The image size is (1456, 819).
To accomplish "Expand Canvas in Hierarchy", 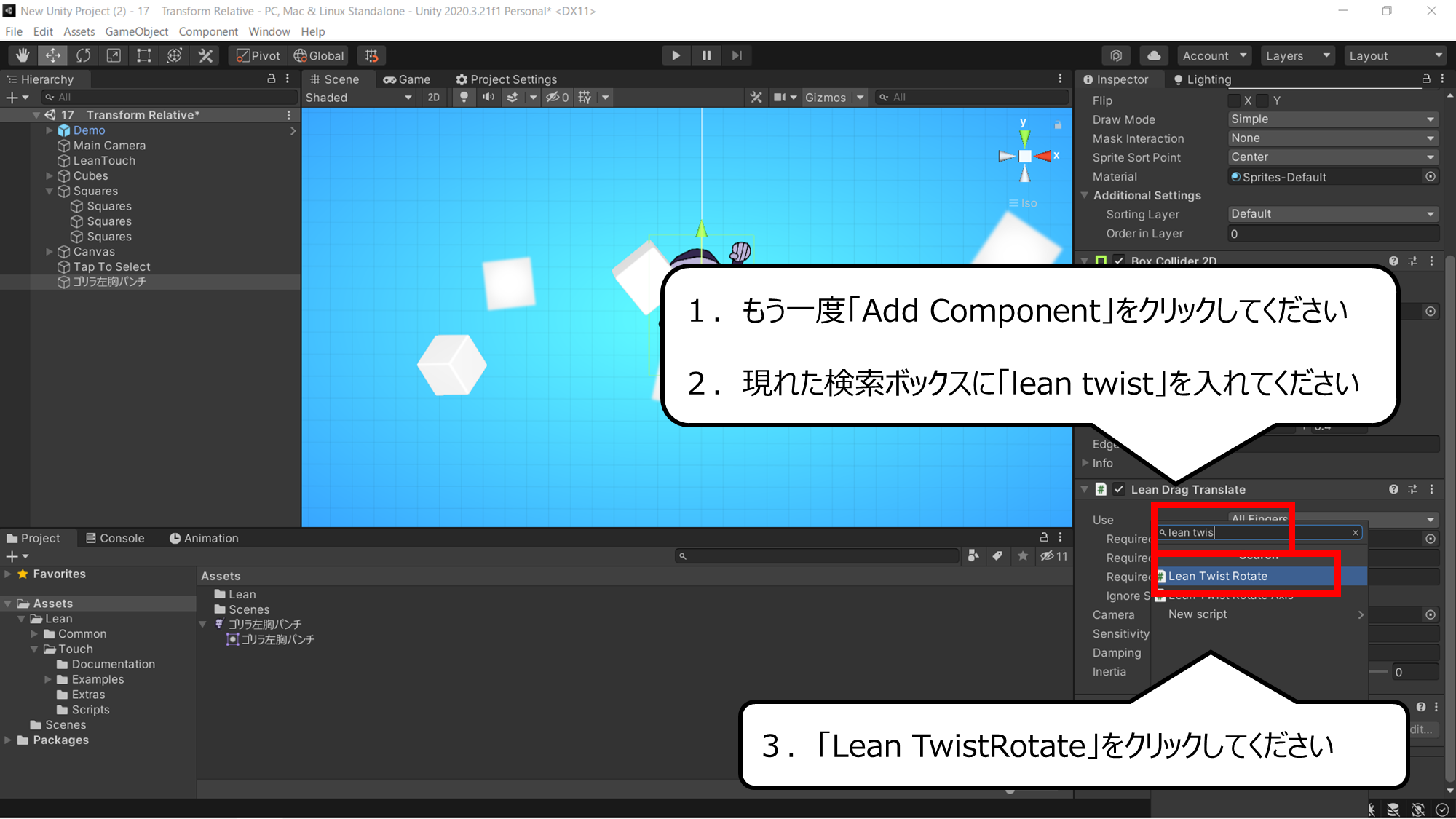I will click(x=50, y=252).
